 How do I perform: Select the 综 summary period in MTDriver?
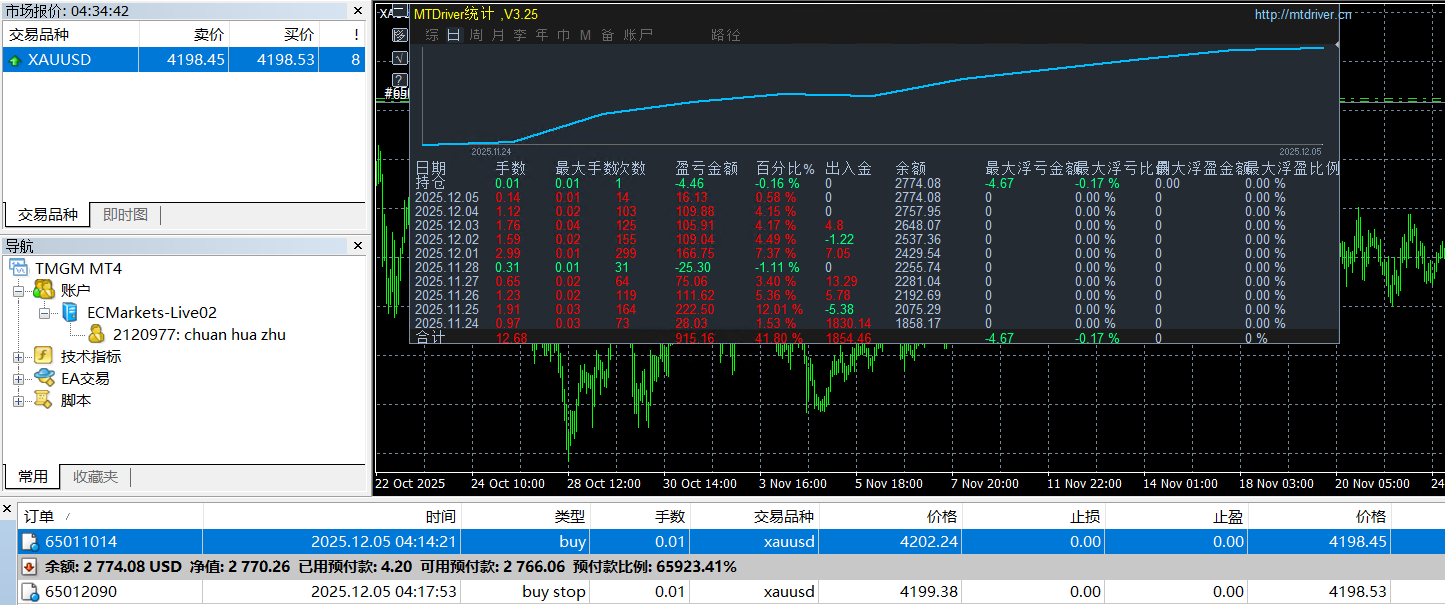432,35
